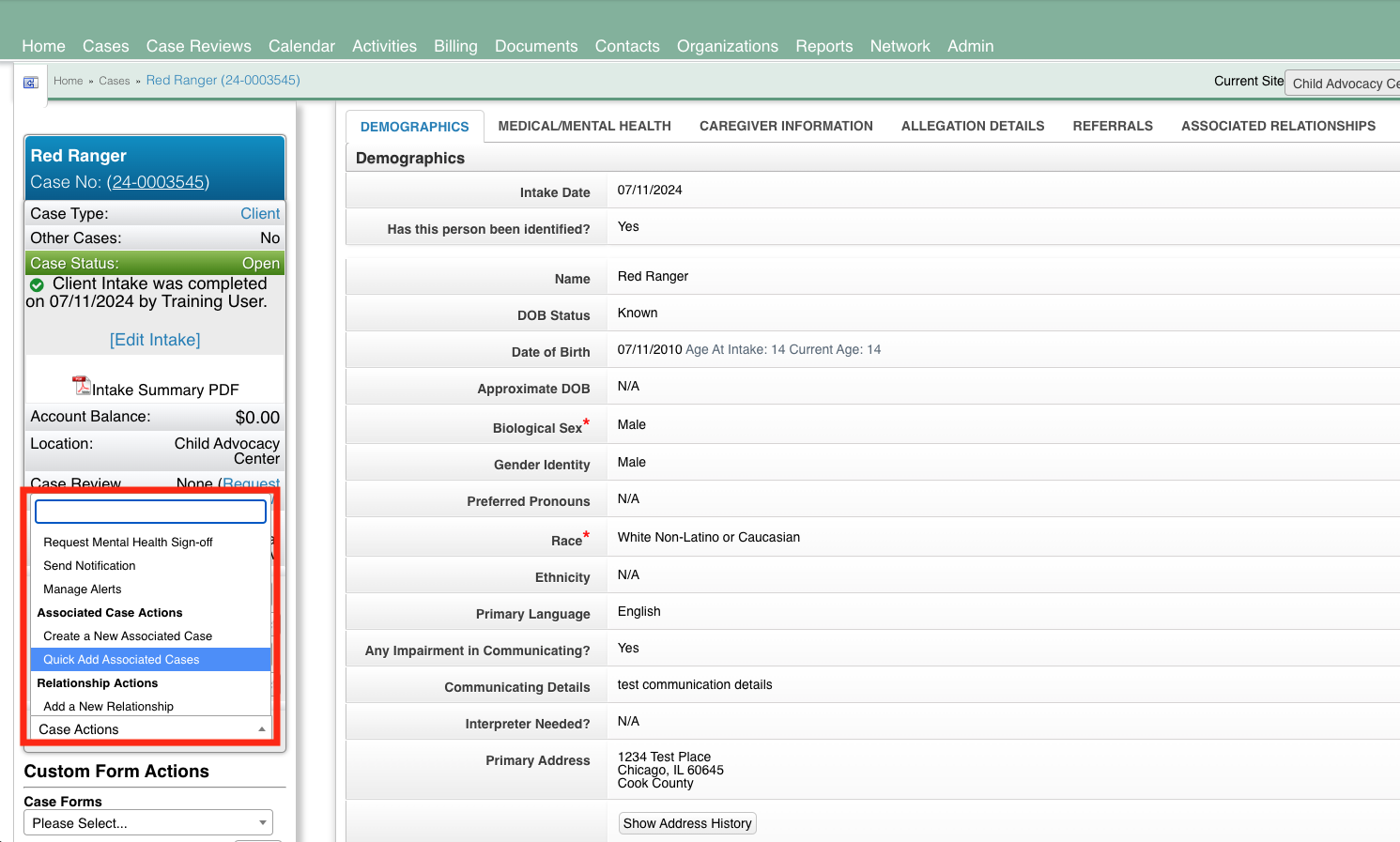Click the Home breadcrumb link
The width and height of the screenshot is (1400, 842).
coord(69,81)
